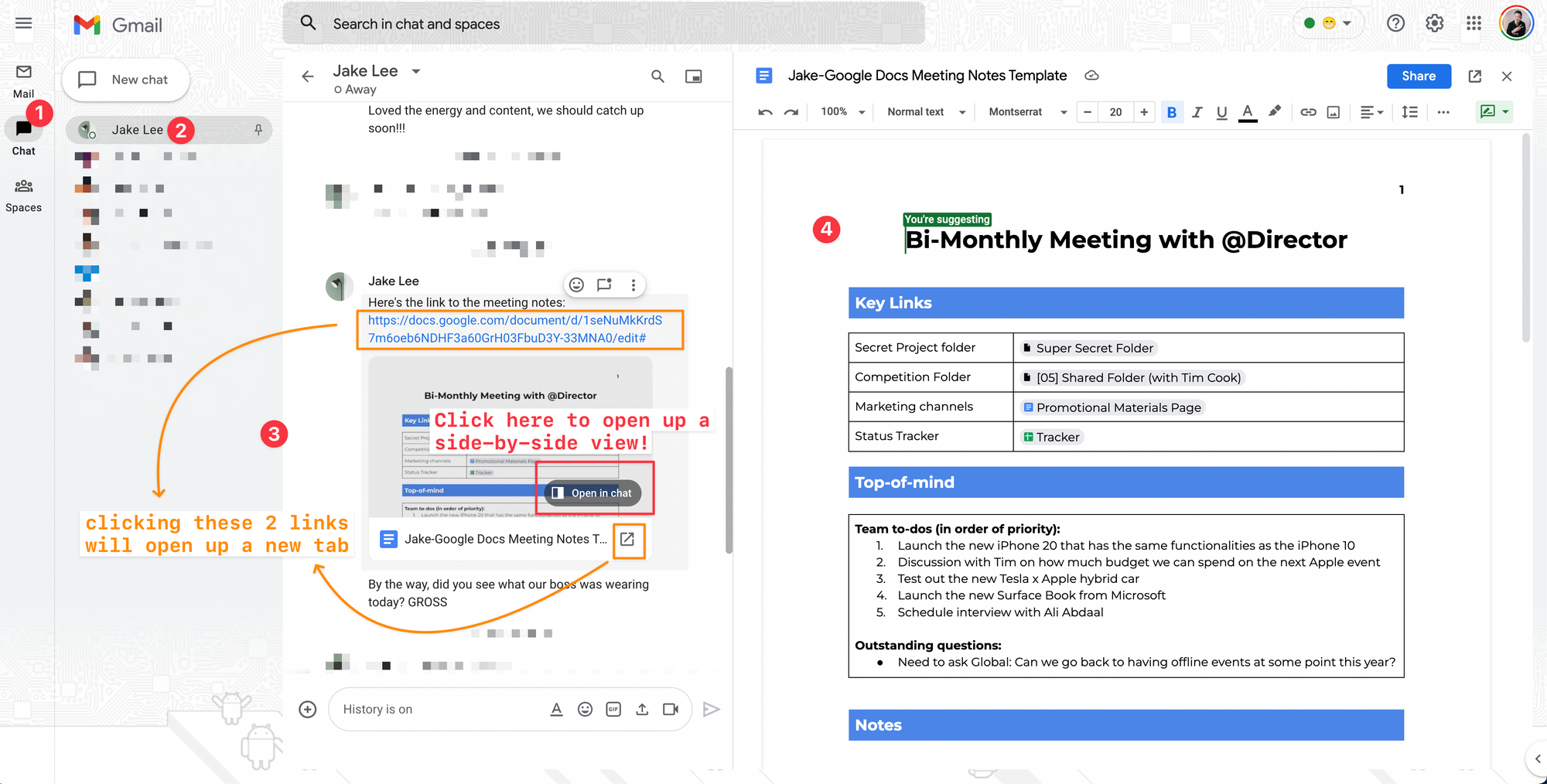
Task: Show more toolbar options
Action: (1443, 112)
